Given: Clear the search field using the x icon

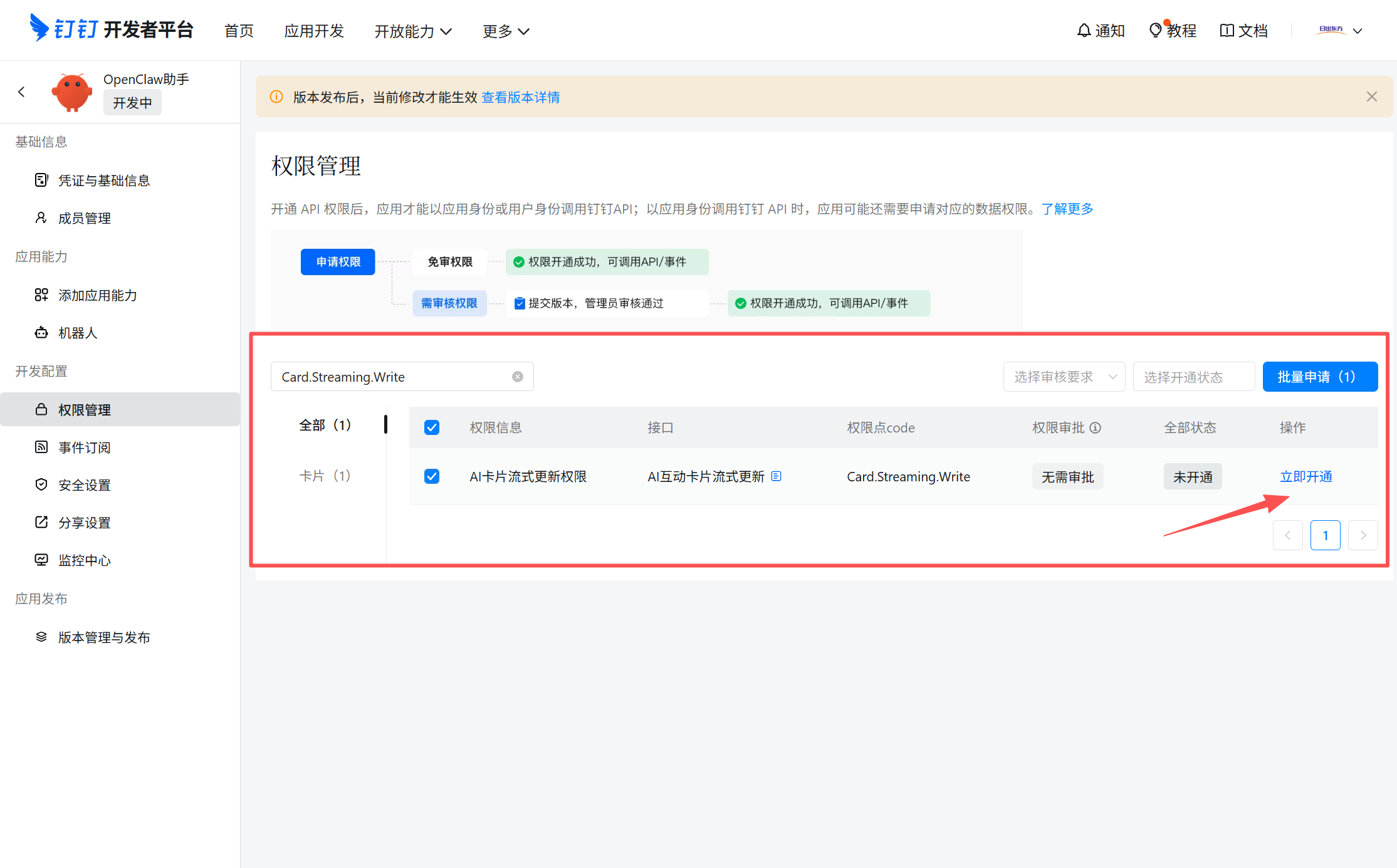Looking at the screenshot, I should (517, 376).
